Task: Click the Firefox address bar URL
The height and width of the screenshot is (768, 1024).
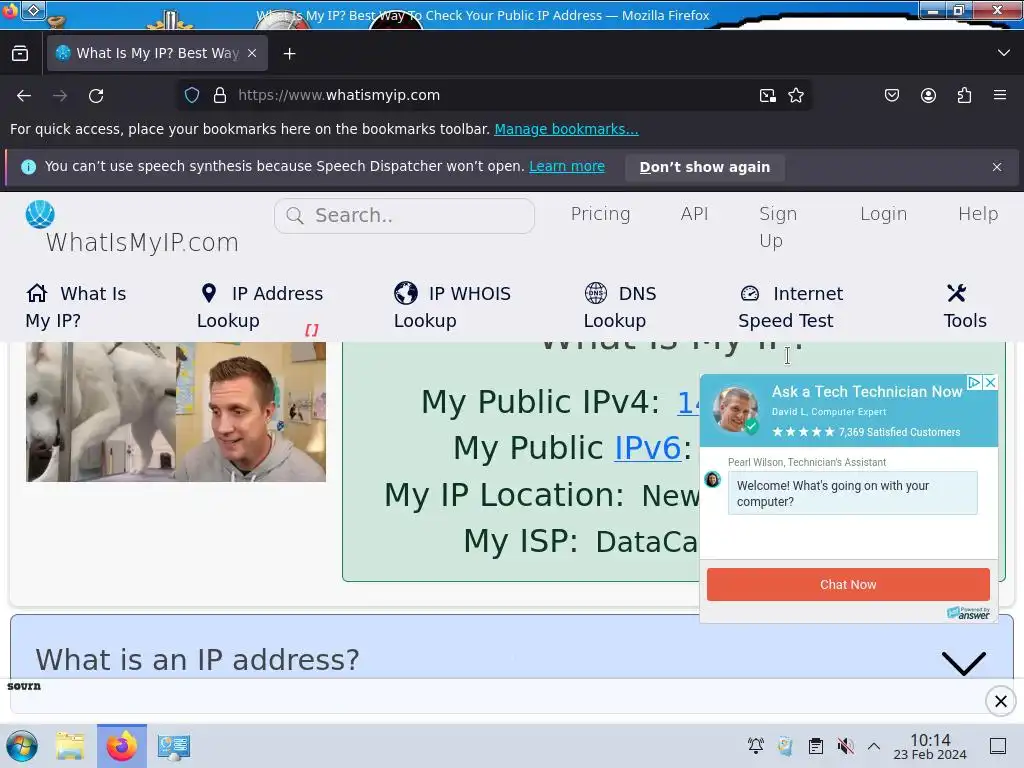Action: pos(339,95)
